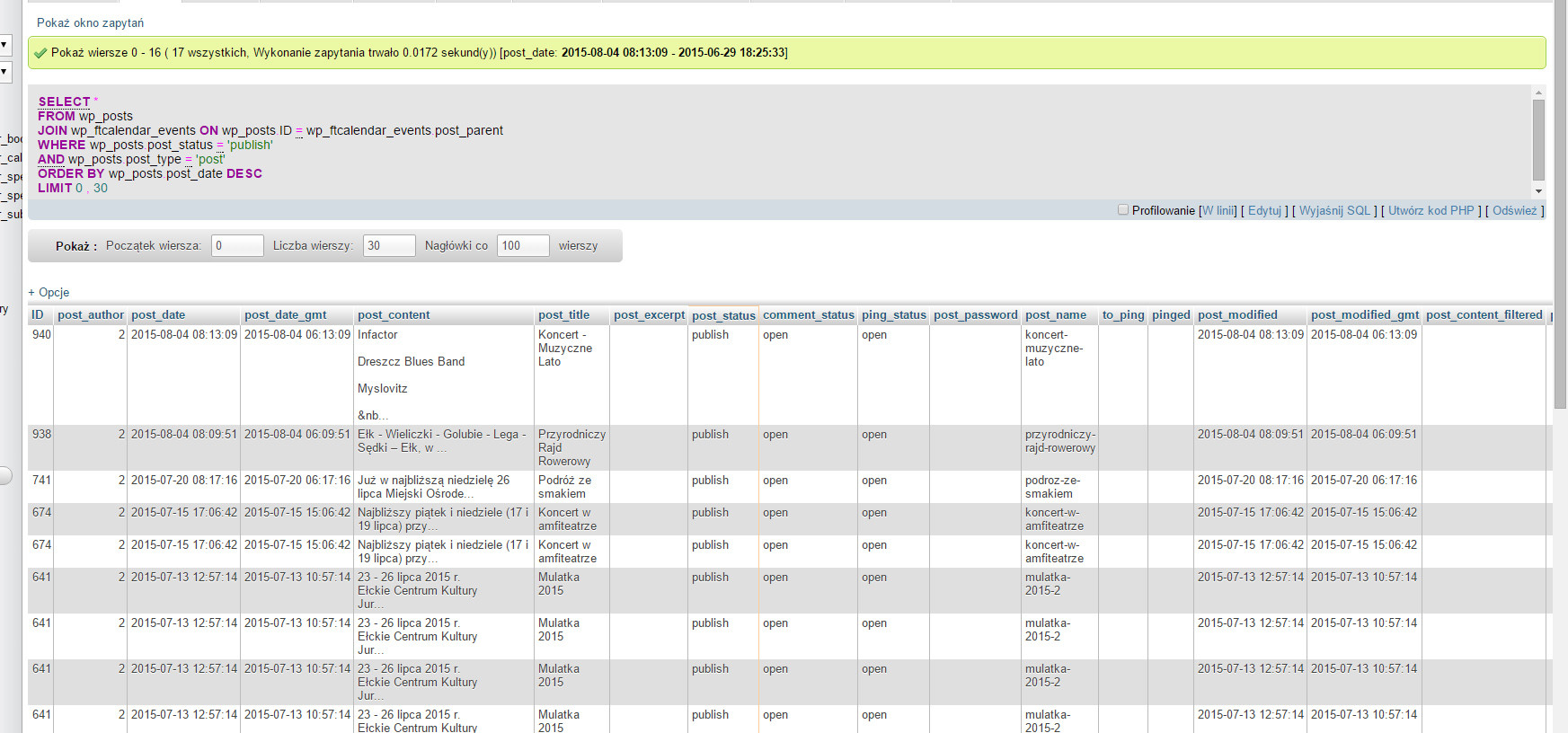Select the ID cell 940
Image resolution: width=1568 pixels, height=733 pixels.
[41, 334]
